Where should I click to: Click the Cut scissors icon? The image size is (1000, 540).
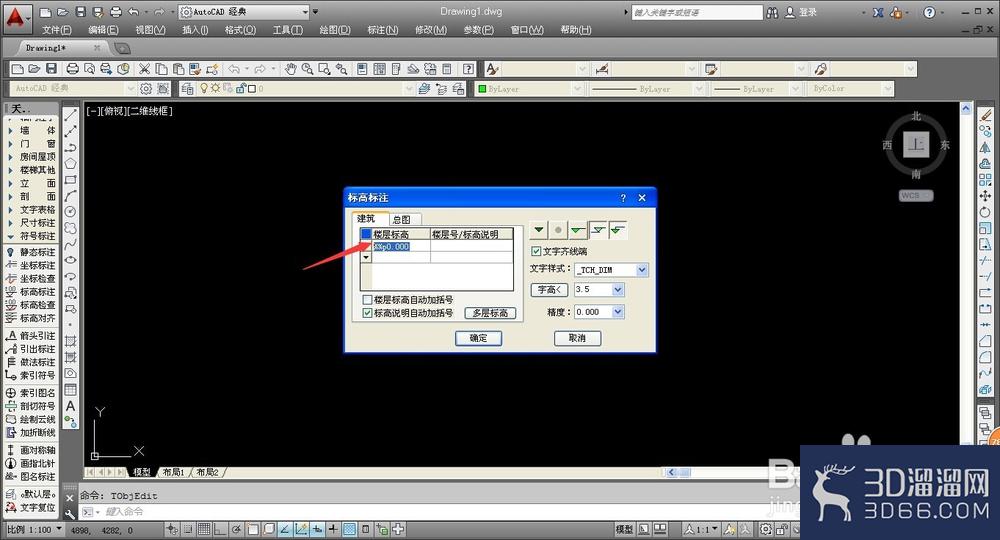145,69
